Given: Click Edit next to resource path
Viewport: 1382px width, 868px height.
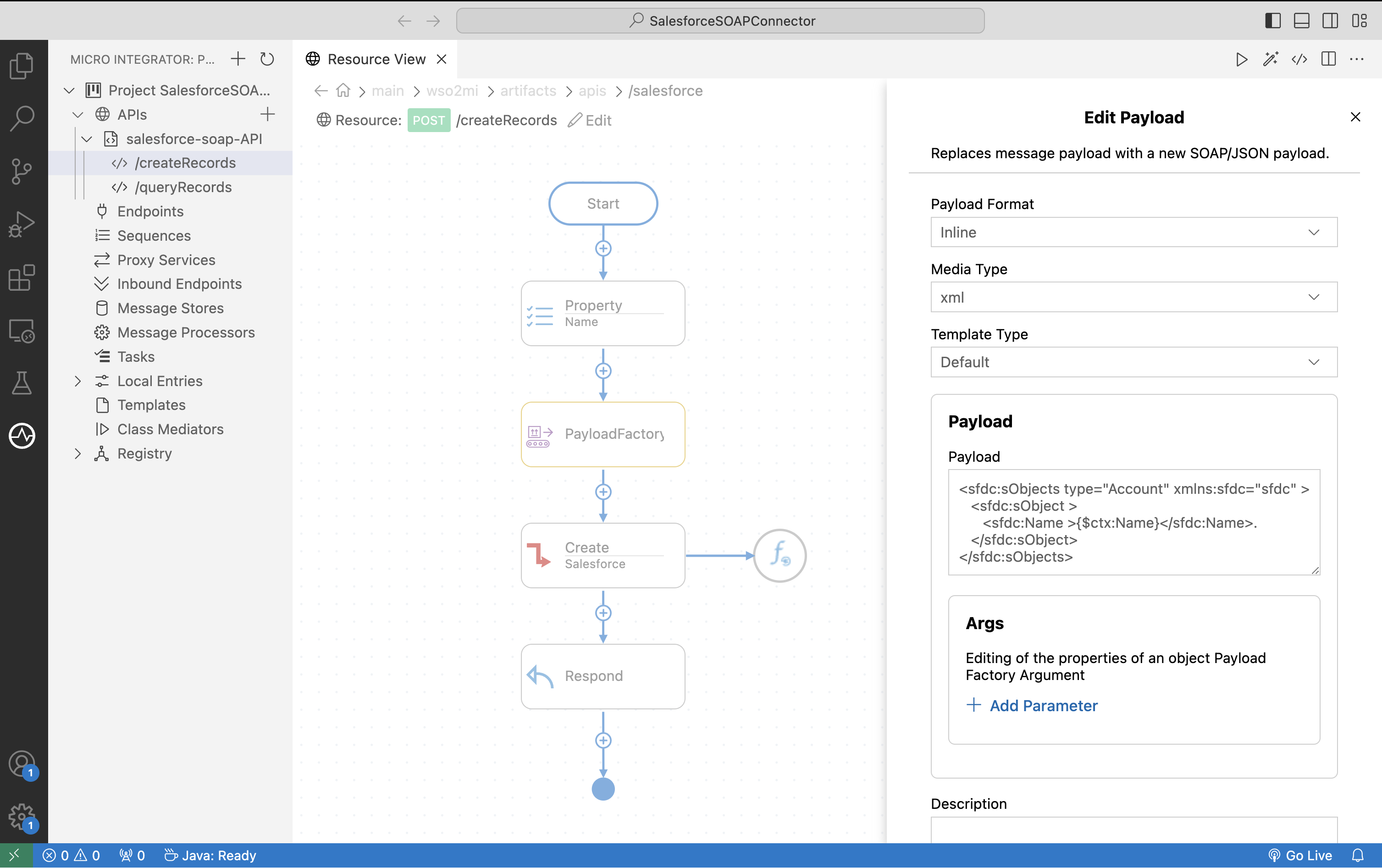Looking at the screenshot, I should click(590, 120).
